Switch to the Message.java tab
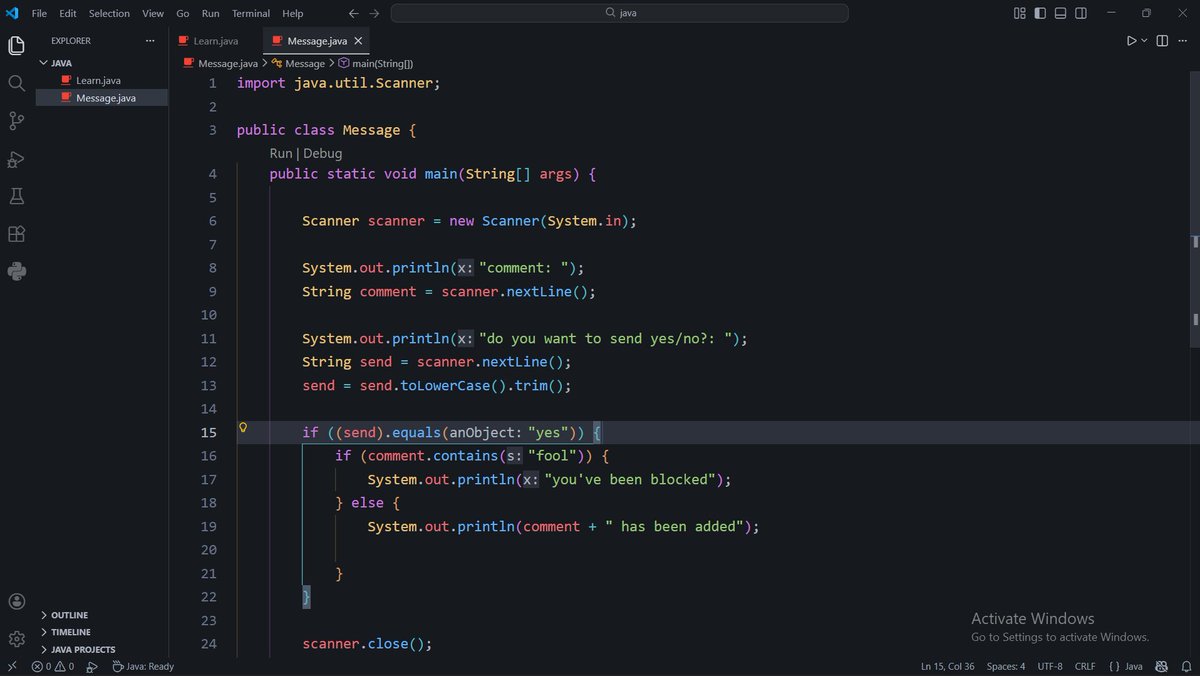The width and height of the screenshot is (1200, 676). coord(317,41)
